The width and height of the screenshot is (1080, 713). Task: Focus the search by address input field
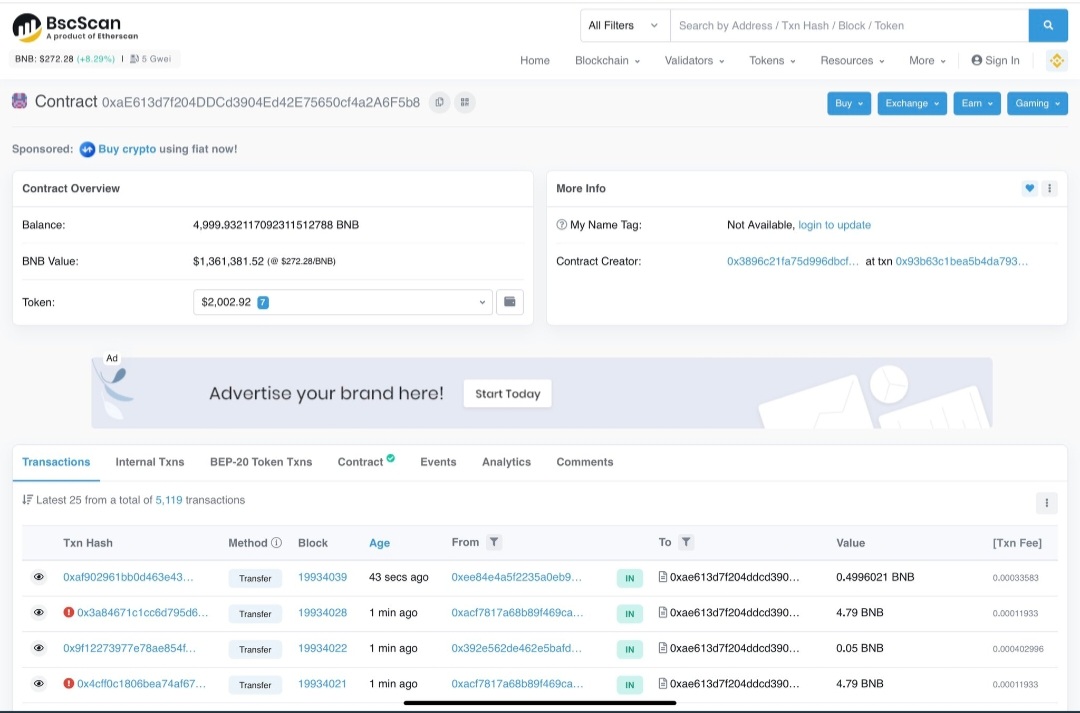(x=849, y=25)
